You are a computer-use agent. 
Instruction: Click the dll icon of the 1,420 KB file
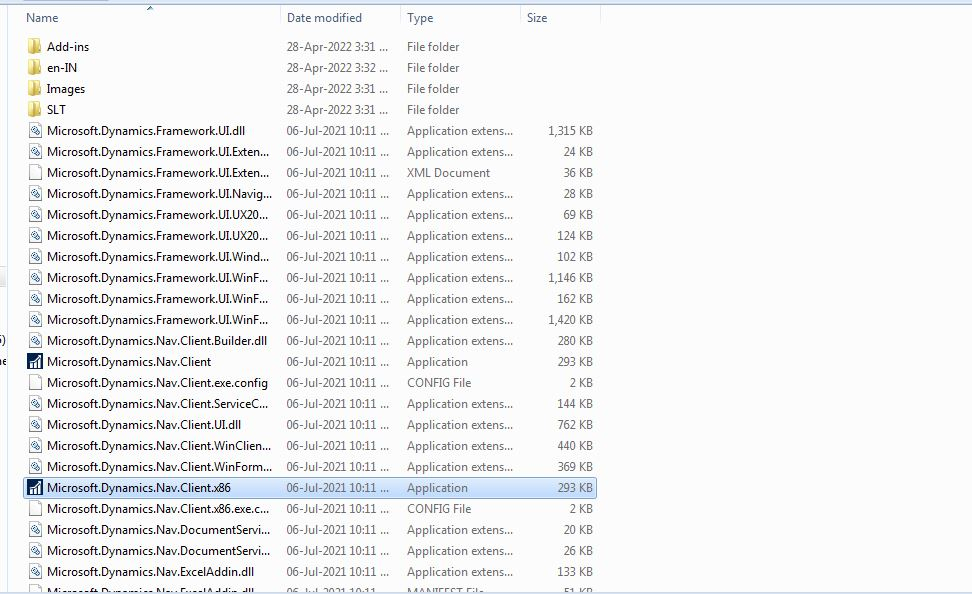click(x=35, y=319)
